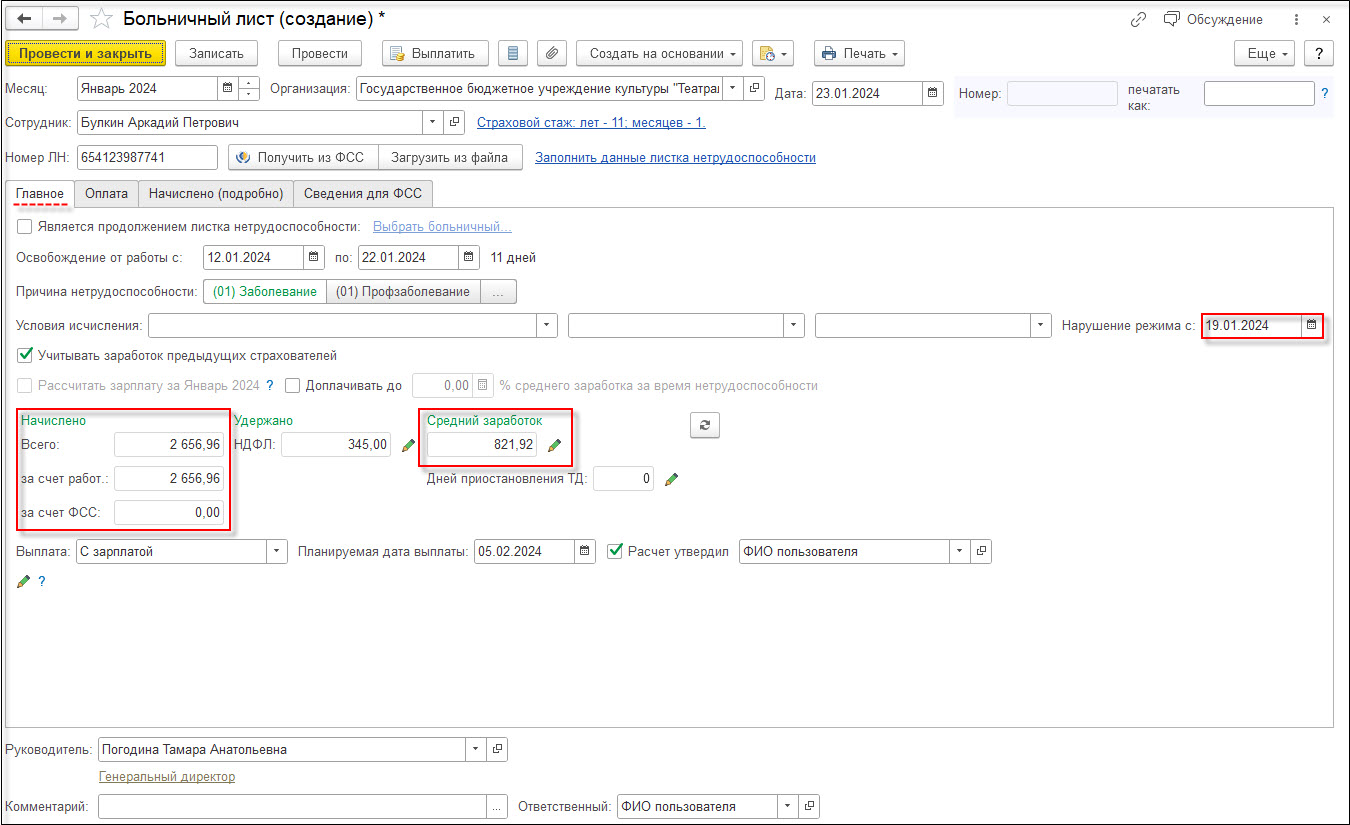
Task: Open attachments with the paperclip icon
Action: click(552, 53)
